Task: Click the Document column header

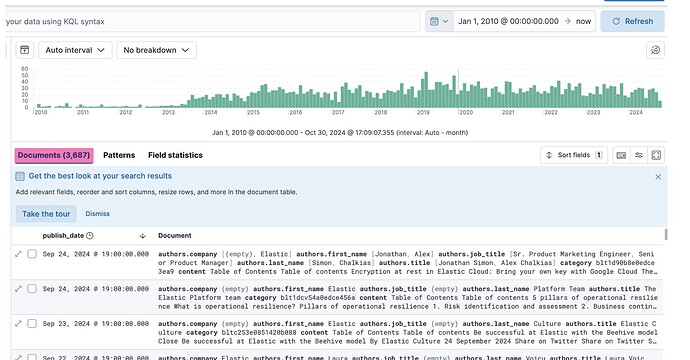Action: pyautogui.click(x=175, y=235)
